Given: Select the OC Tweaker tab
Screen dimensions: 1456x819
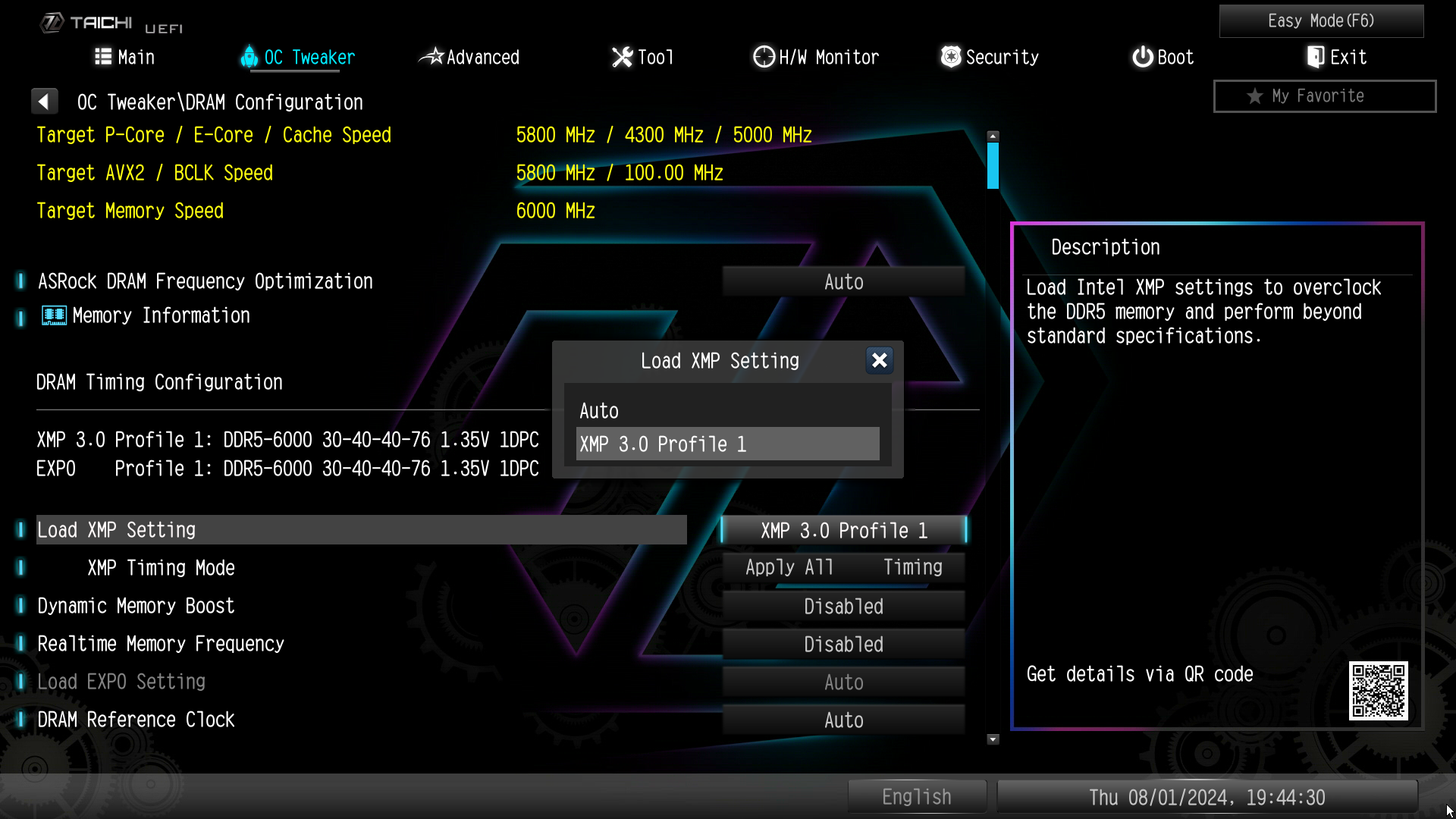Looking at the screenshot, I should [x=298, y=57].
